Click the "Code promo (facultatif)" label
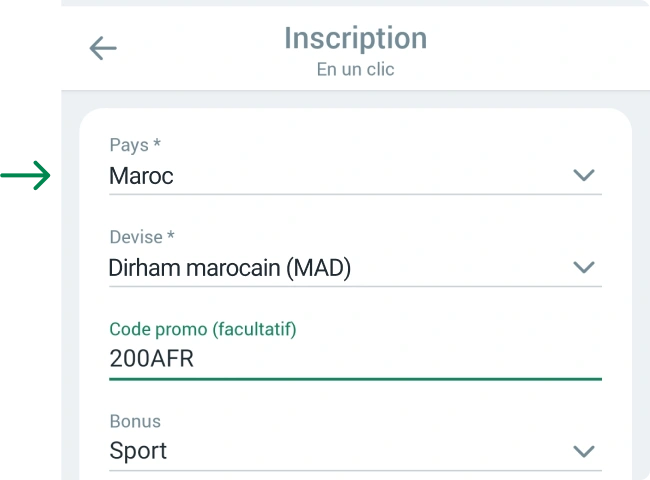 [203, 329]
